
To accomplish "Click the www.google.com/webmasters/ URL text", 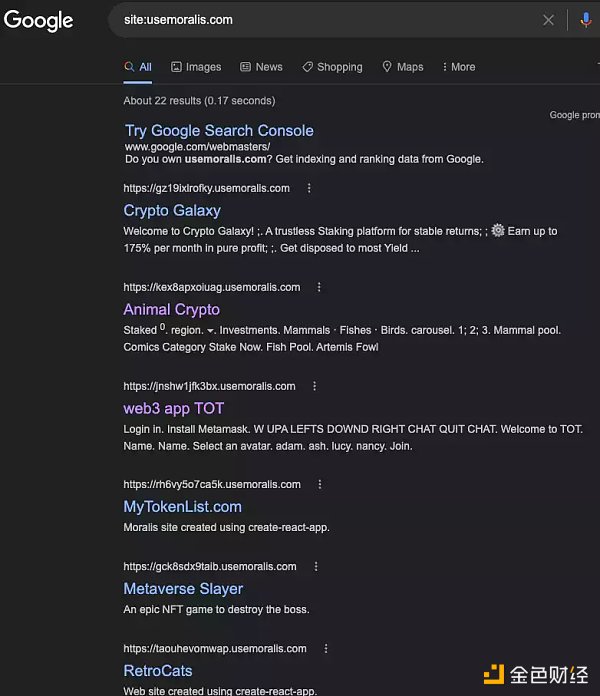I will pyautogui.click(x=197, y=146).
